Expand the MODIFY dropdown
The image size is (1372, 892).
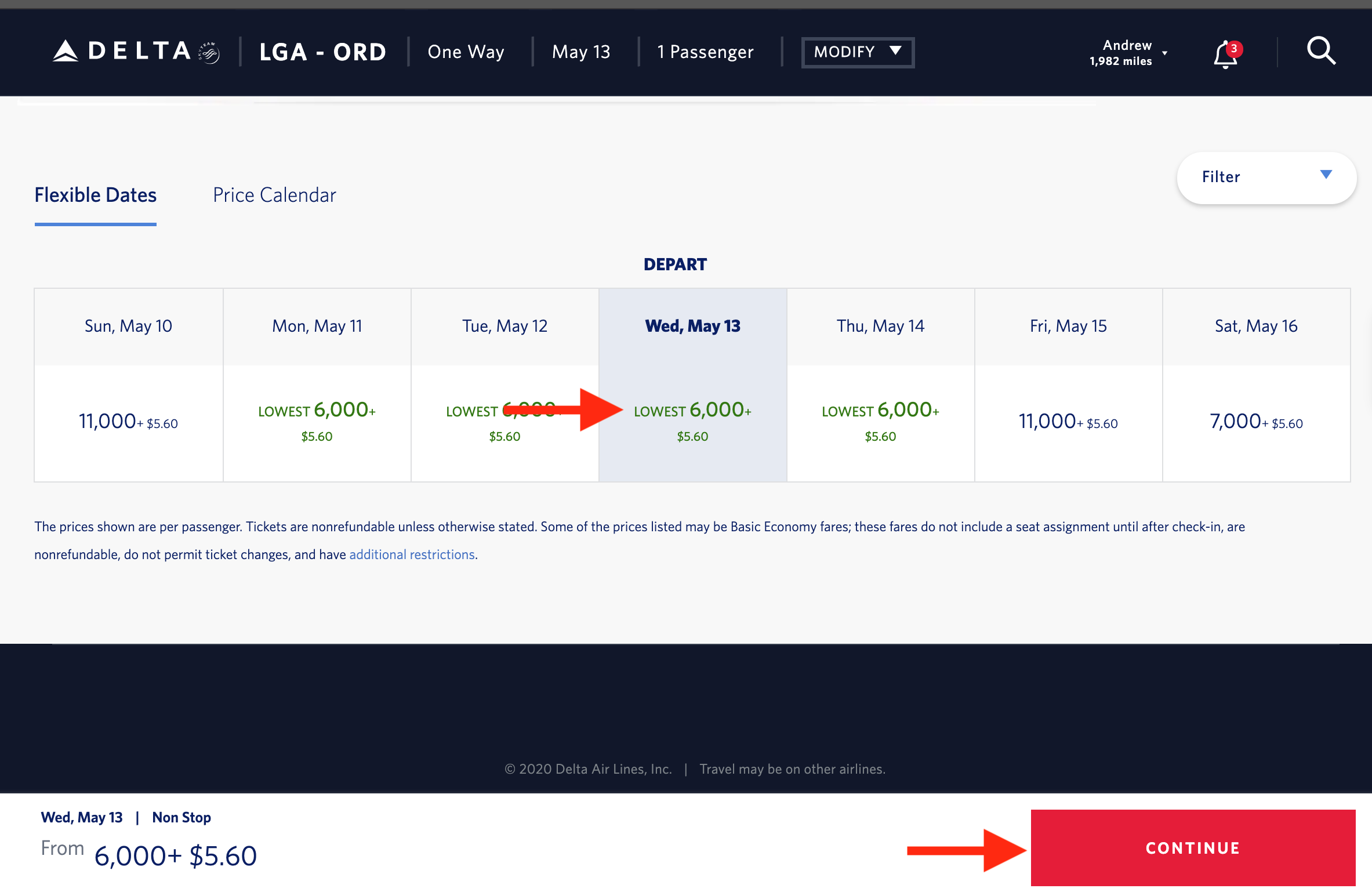click(858, 52)
